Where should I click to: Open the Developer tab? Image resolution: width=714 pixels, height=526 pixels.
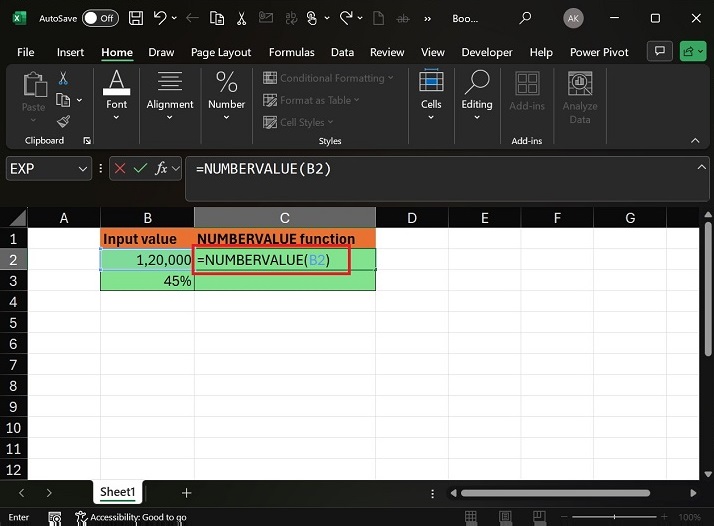click(487, 52)
